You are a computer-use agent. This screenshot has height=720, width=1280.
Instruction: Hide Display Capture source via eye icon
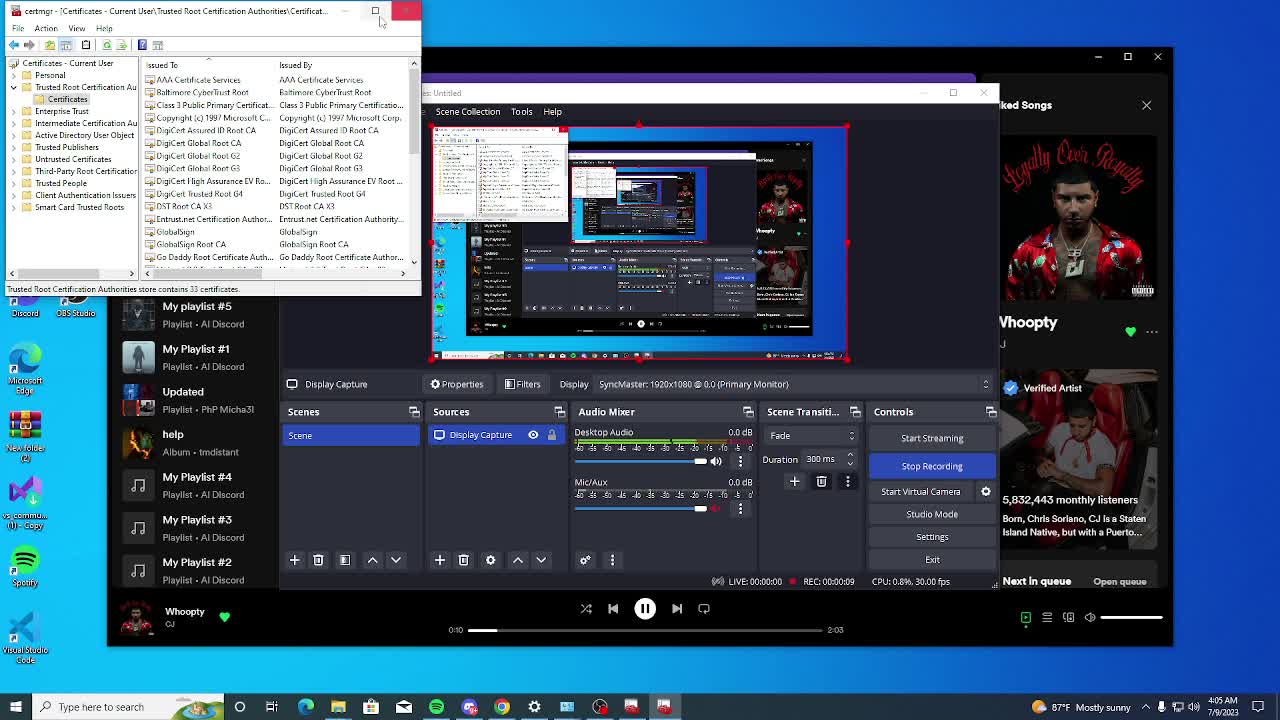(533, 435)
